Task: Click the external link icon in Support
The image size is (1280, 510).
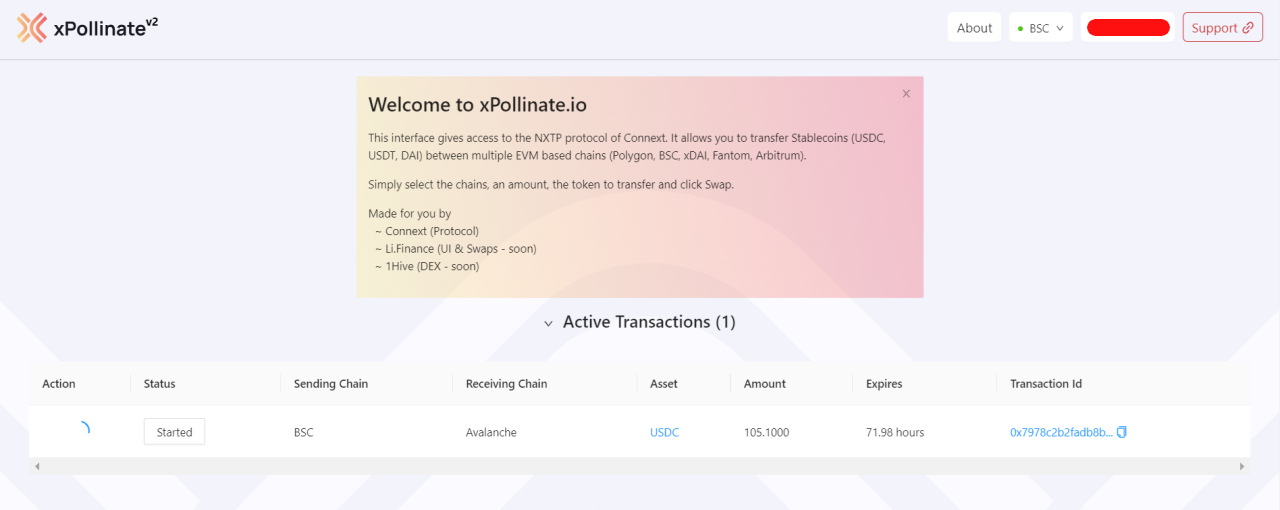Action: [1248, 28]
